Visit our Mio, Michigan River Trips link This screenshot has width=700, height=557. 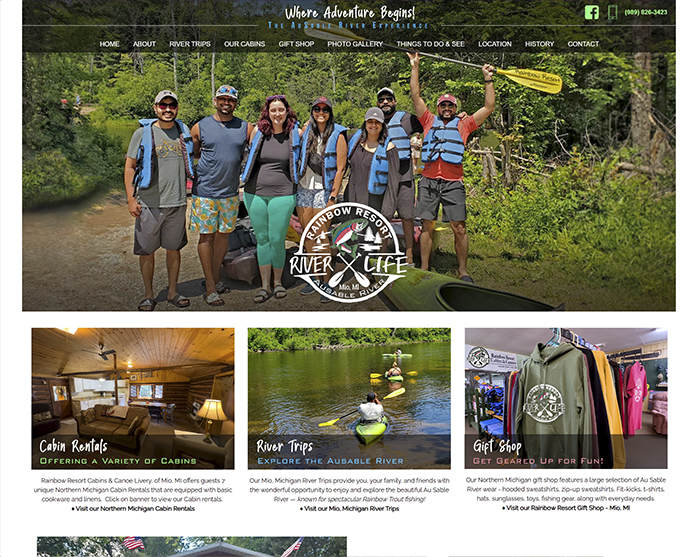coord(349,508)
